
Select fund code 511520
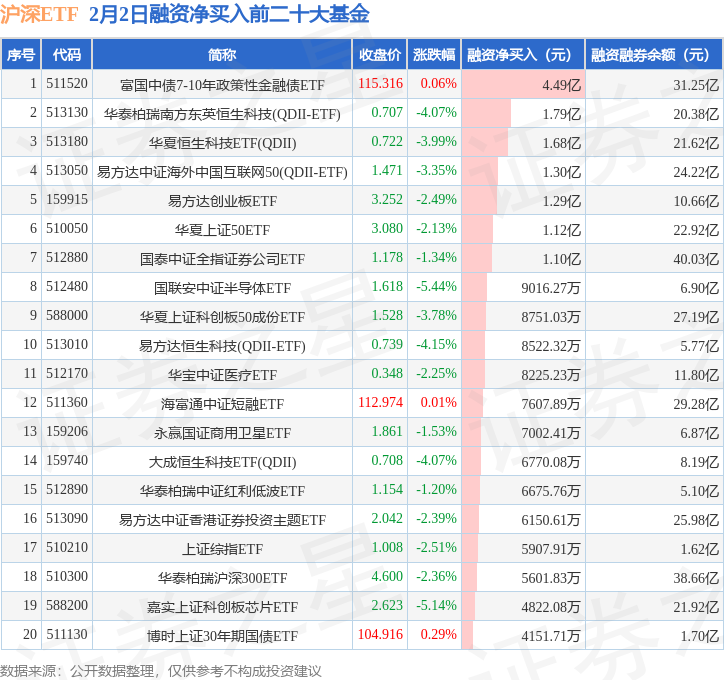(67, 84)
